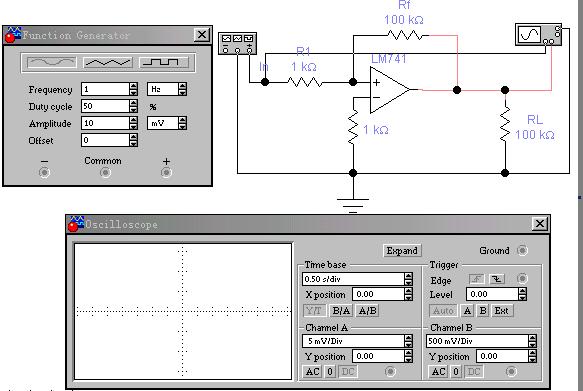Click the function generator Common terminal
583x391 pixels.
pyautogui.click(x=105, y=172)
